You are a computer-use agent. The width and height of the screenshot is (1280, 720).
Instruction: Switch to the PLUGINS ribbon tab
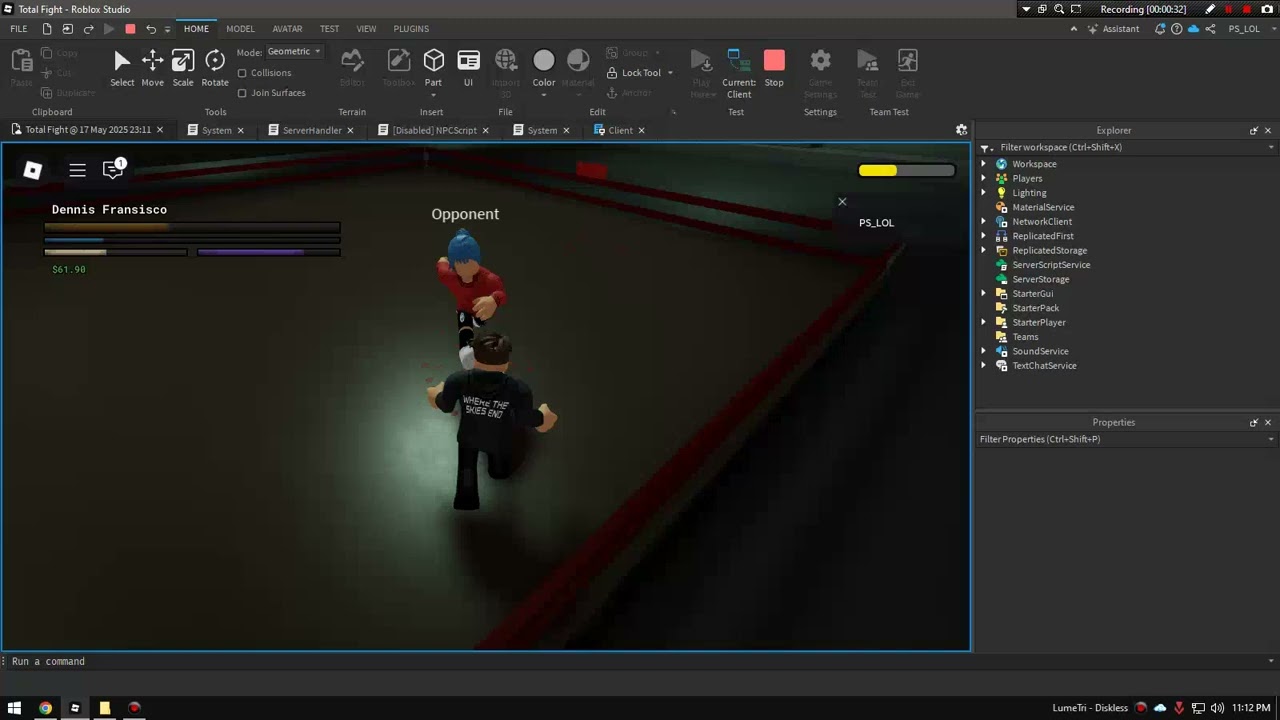pos(411,29)
